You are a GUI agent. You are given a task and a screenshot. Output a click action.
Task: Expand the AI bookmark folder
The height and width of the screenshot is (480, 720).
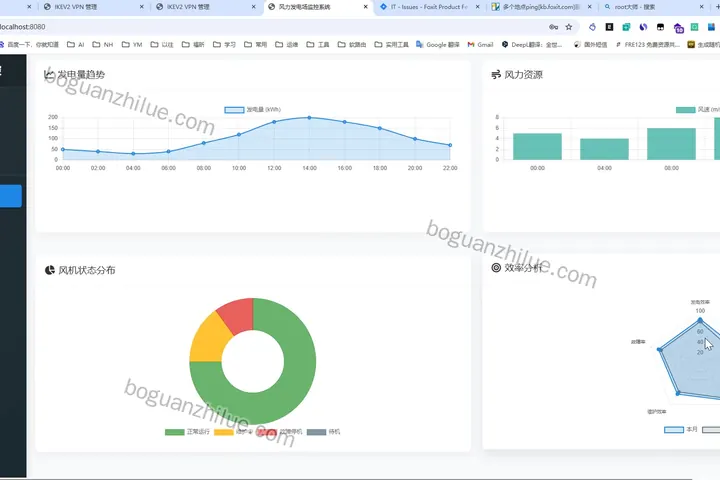76,45
